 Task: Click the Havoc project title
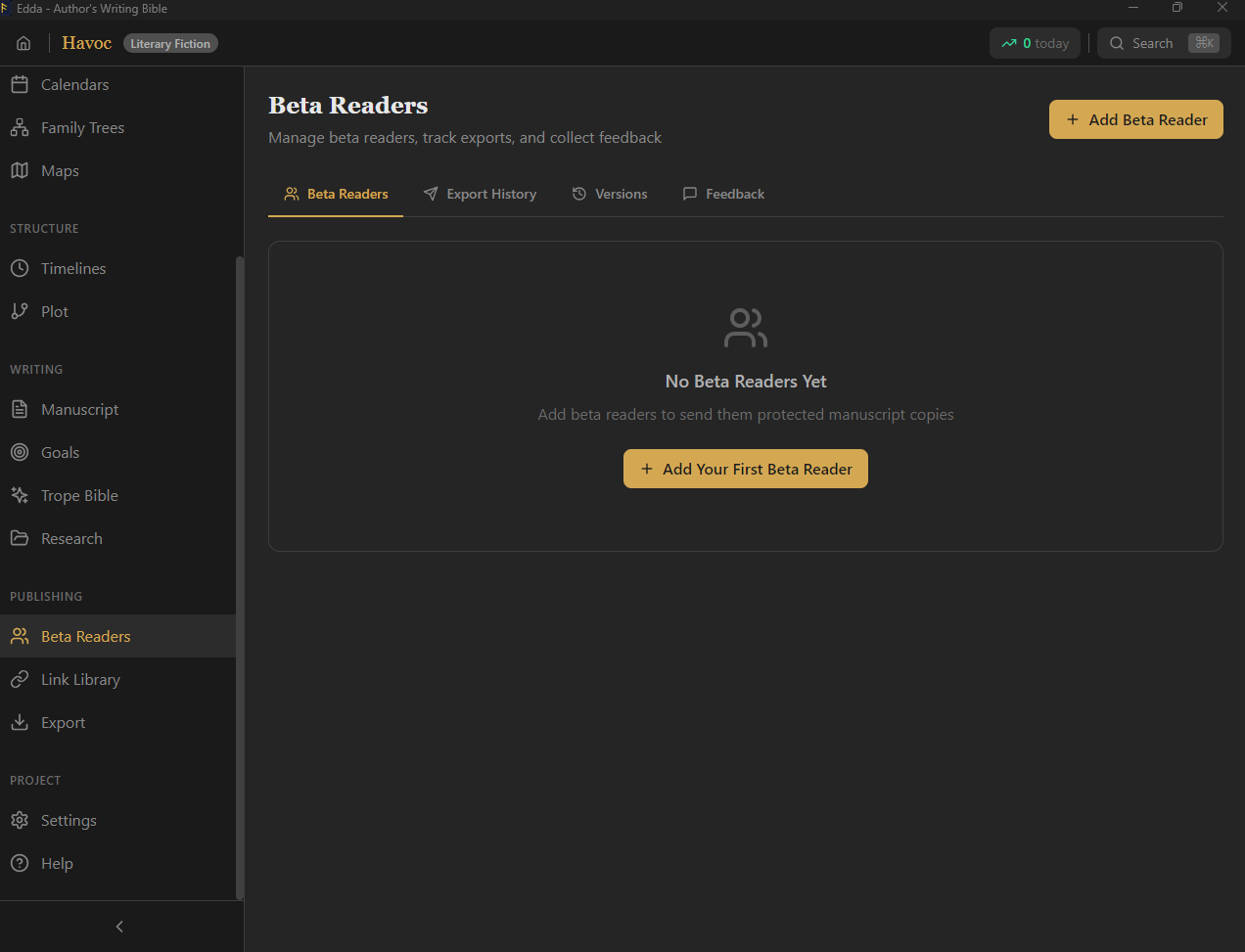point(87,43)
